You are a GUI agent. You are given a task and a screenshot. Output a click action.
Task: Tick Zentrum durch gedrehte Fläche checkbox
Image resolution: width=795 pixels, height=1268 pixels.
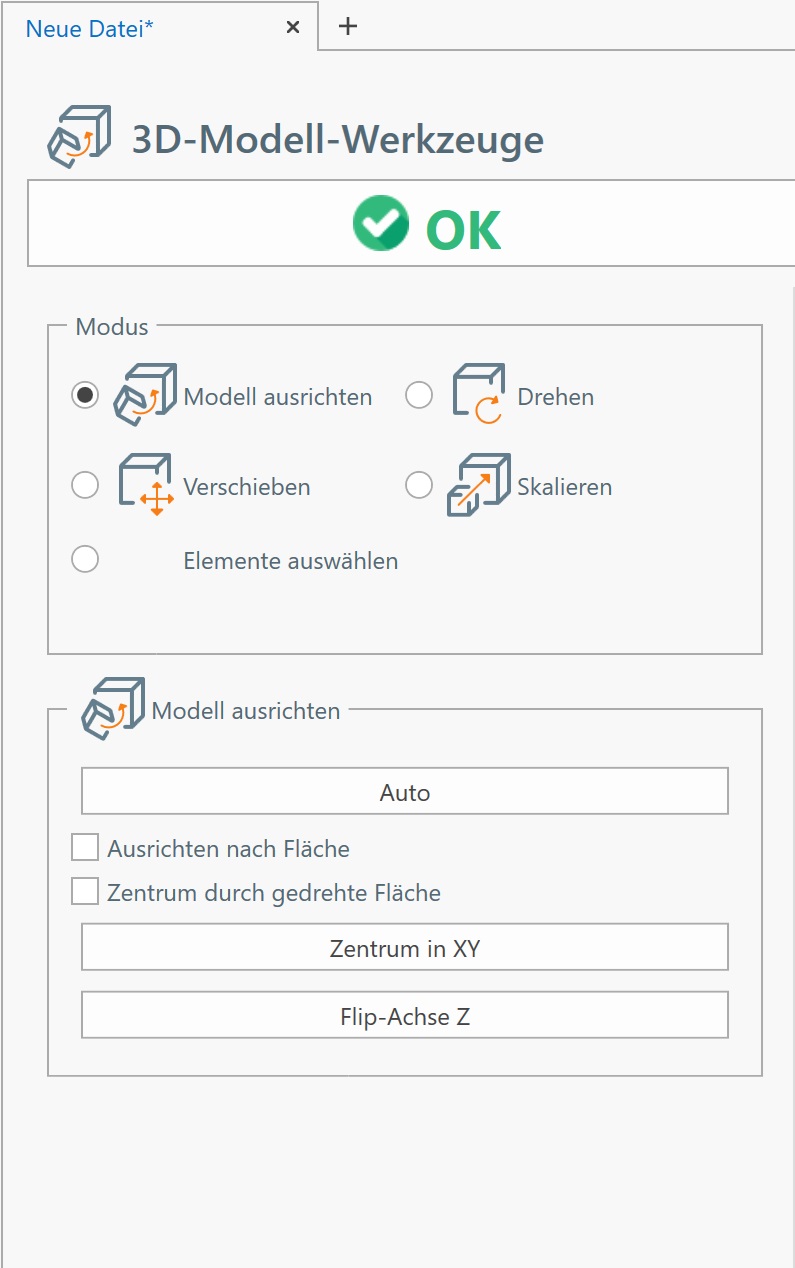pos(85,891)
